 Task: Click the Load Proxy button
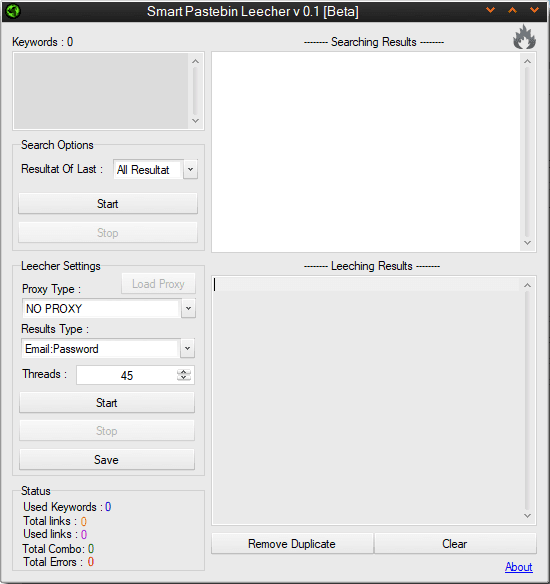click(x=158, y=284)
